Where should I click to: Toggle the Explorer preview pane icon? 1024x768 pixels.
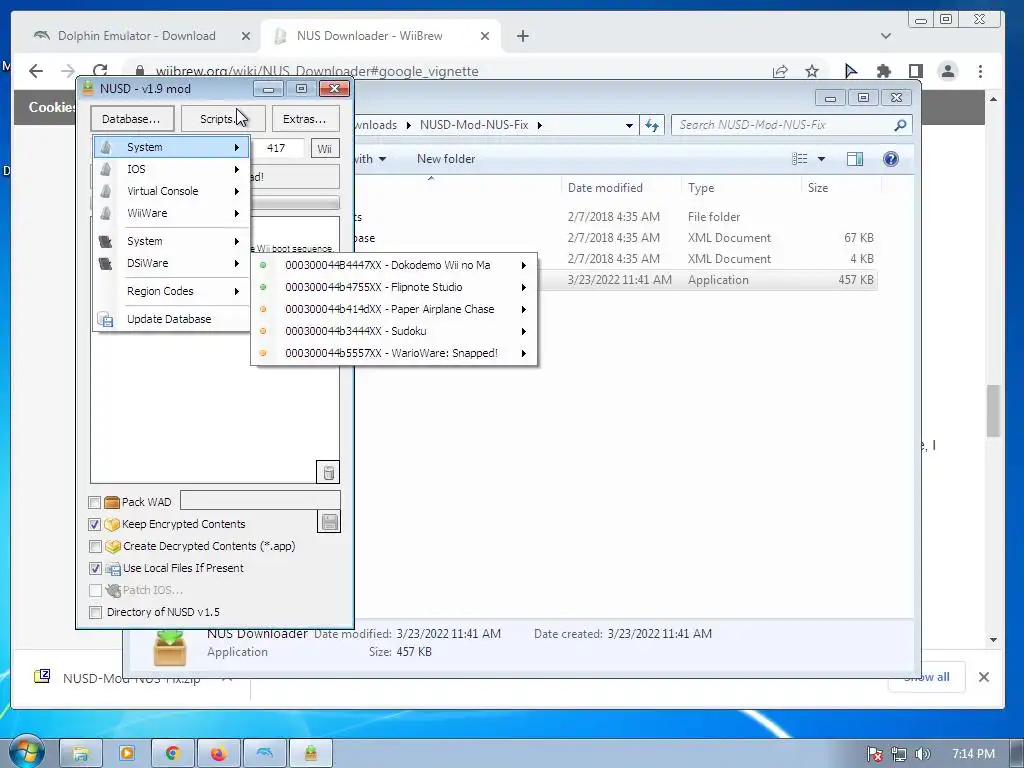click(x=855, y=159)
